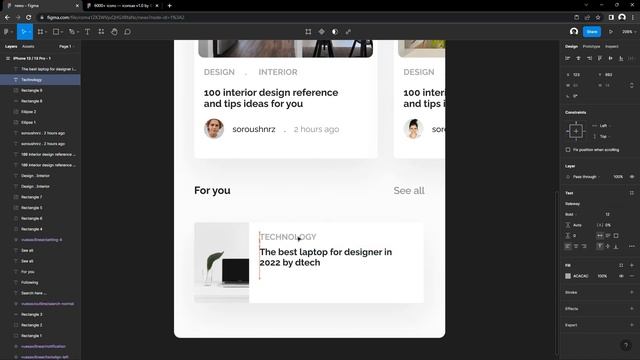Toggle Auto height text resizing
This screenshot has height=360, width=640.
click(608, 236)
